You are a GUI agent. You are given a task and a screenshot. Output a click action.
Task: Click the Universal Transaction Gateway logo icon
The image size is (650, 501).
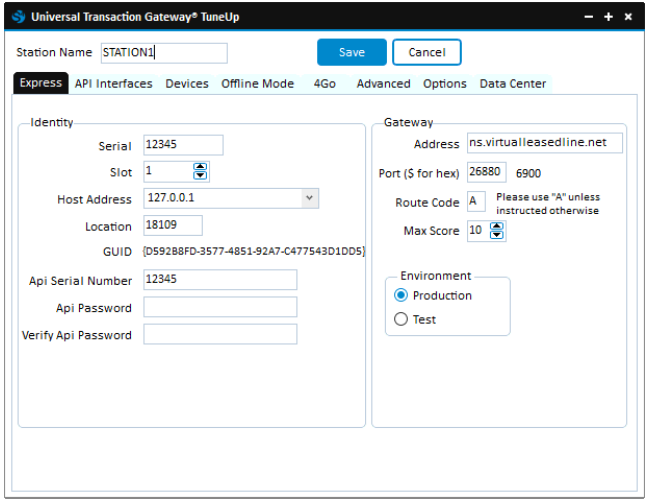[x=18, y=17]
